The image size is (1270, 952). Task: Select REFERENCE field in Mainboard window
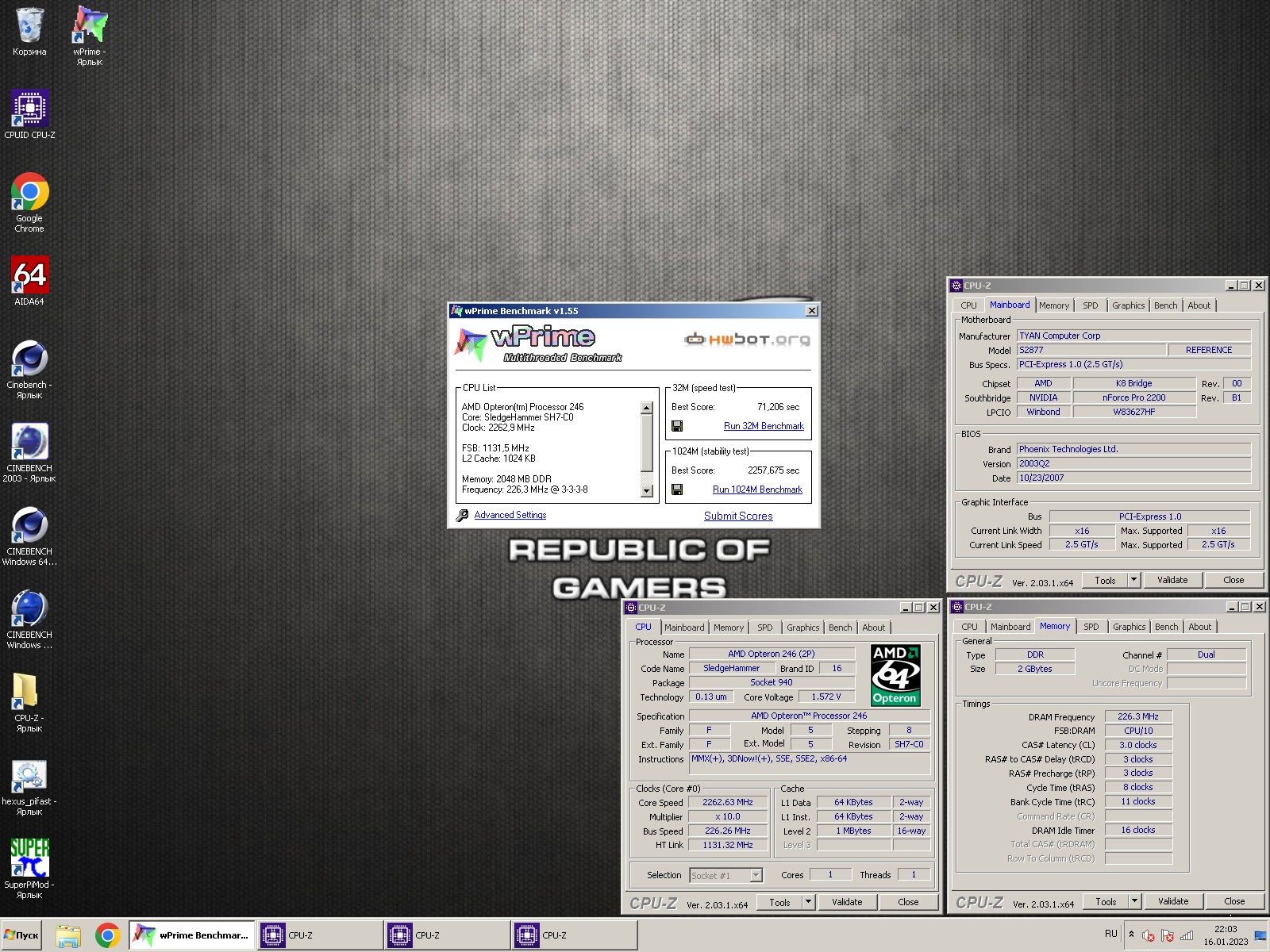pos(1209,350)
